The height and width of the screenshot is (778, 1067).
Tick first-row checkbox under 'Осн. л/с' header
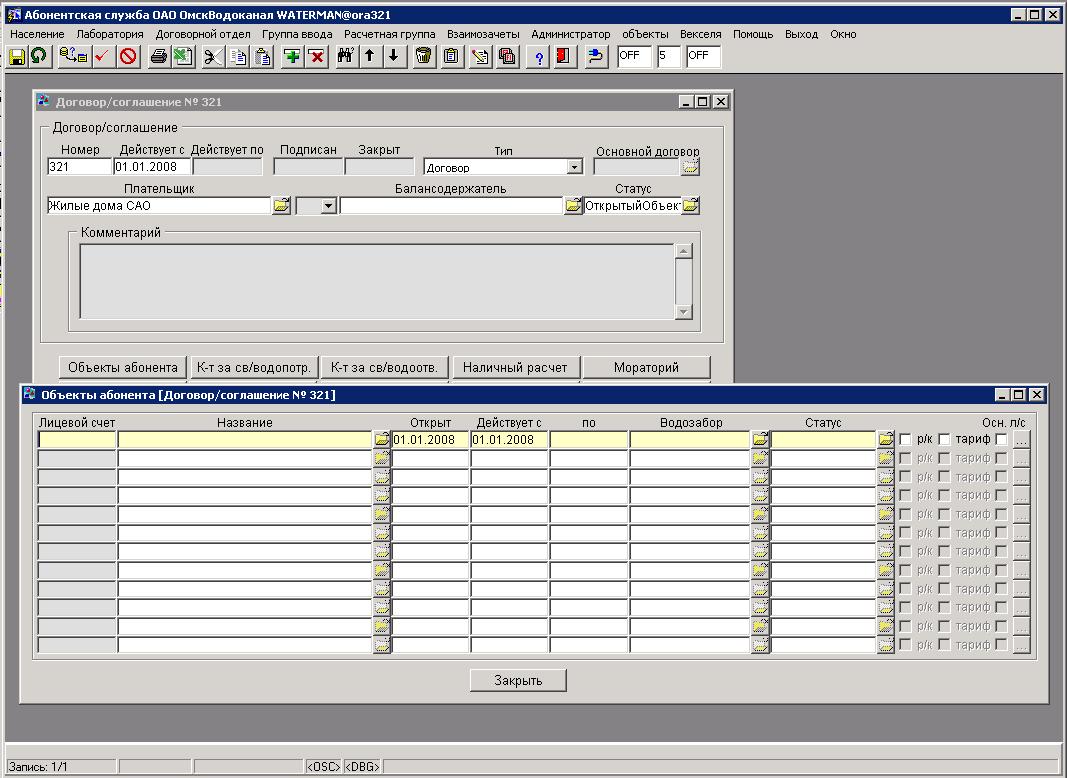[1001, 440]
